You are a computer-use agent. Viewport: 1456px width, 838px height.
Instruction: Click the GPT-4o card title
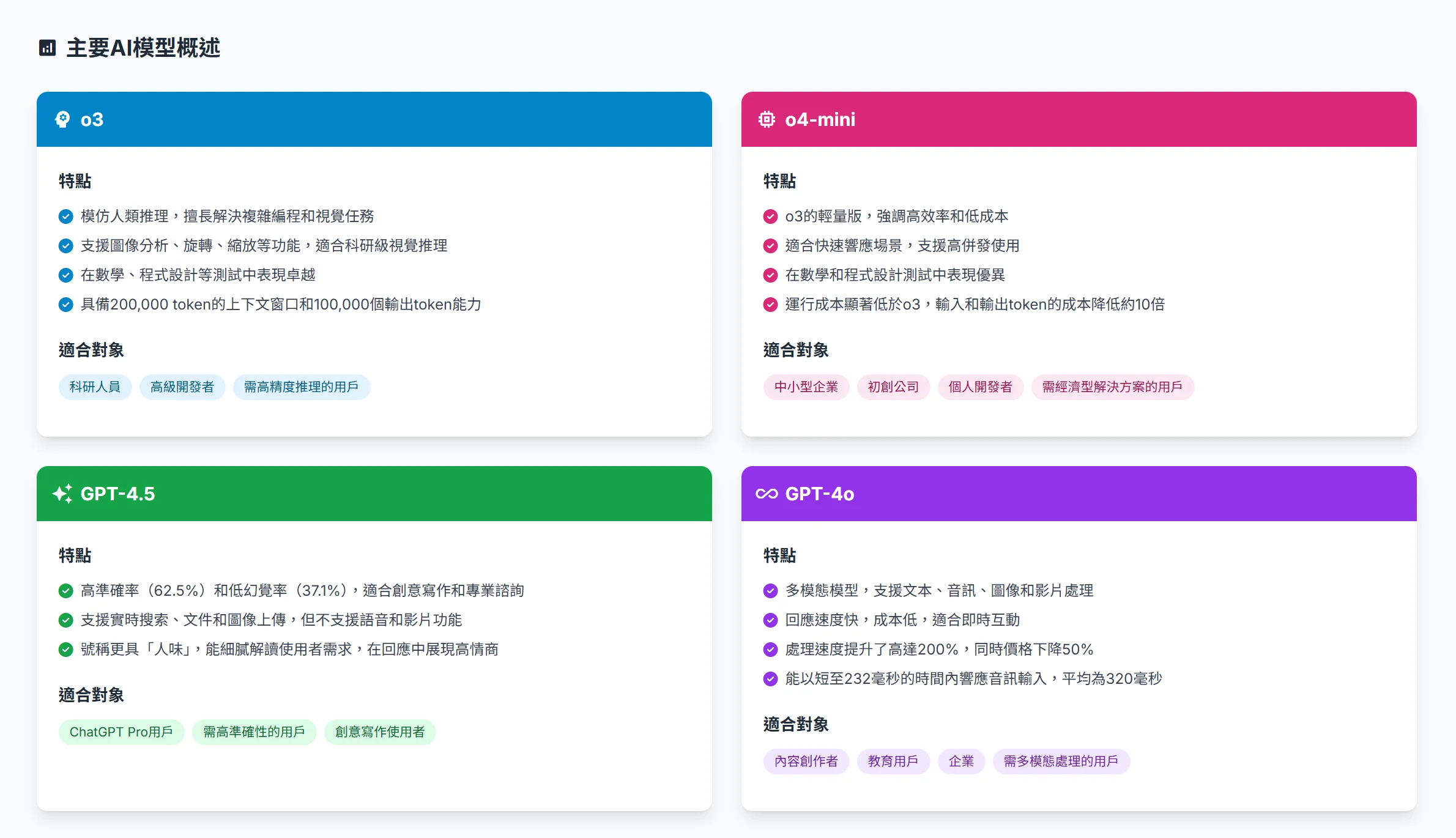tap(820, 494)
